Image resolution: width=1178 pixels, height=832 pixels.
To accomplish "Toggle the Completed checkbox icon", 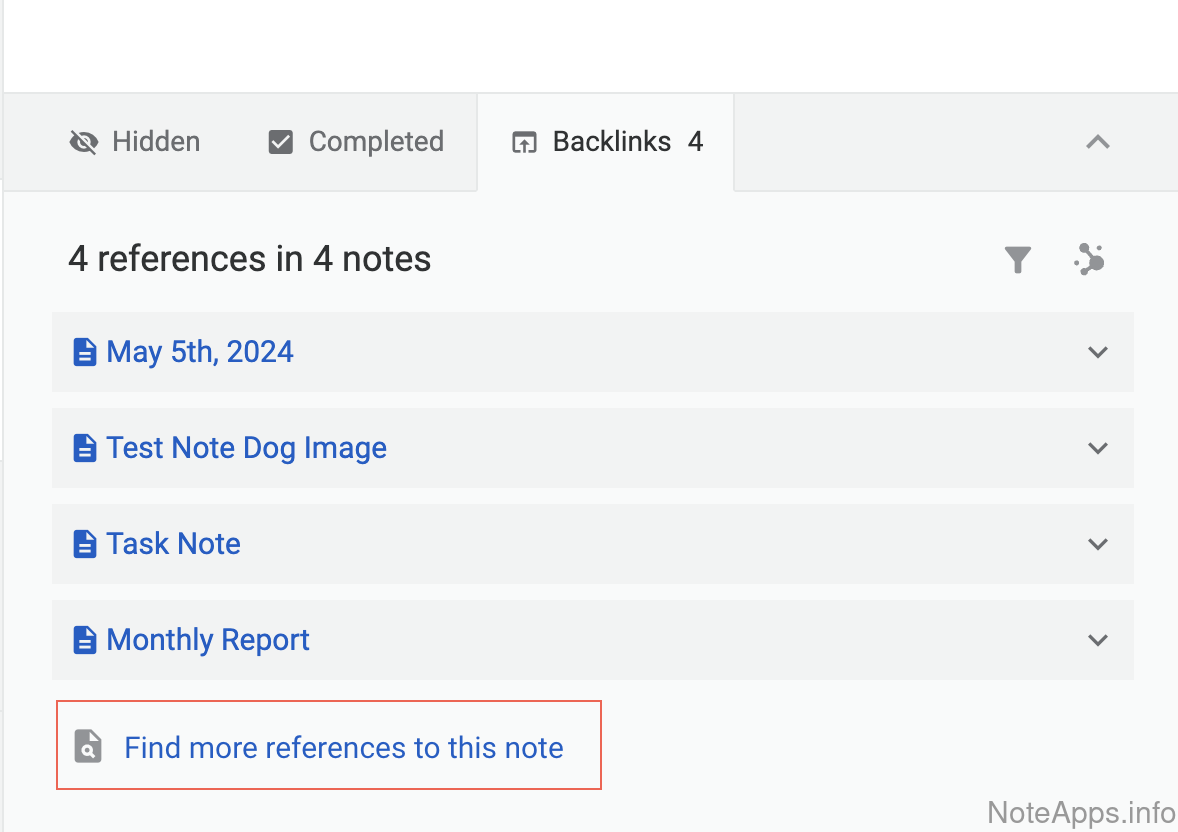I will coord(281,142).
